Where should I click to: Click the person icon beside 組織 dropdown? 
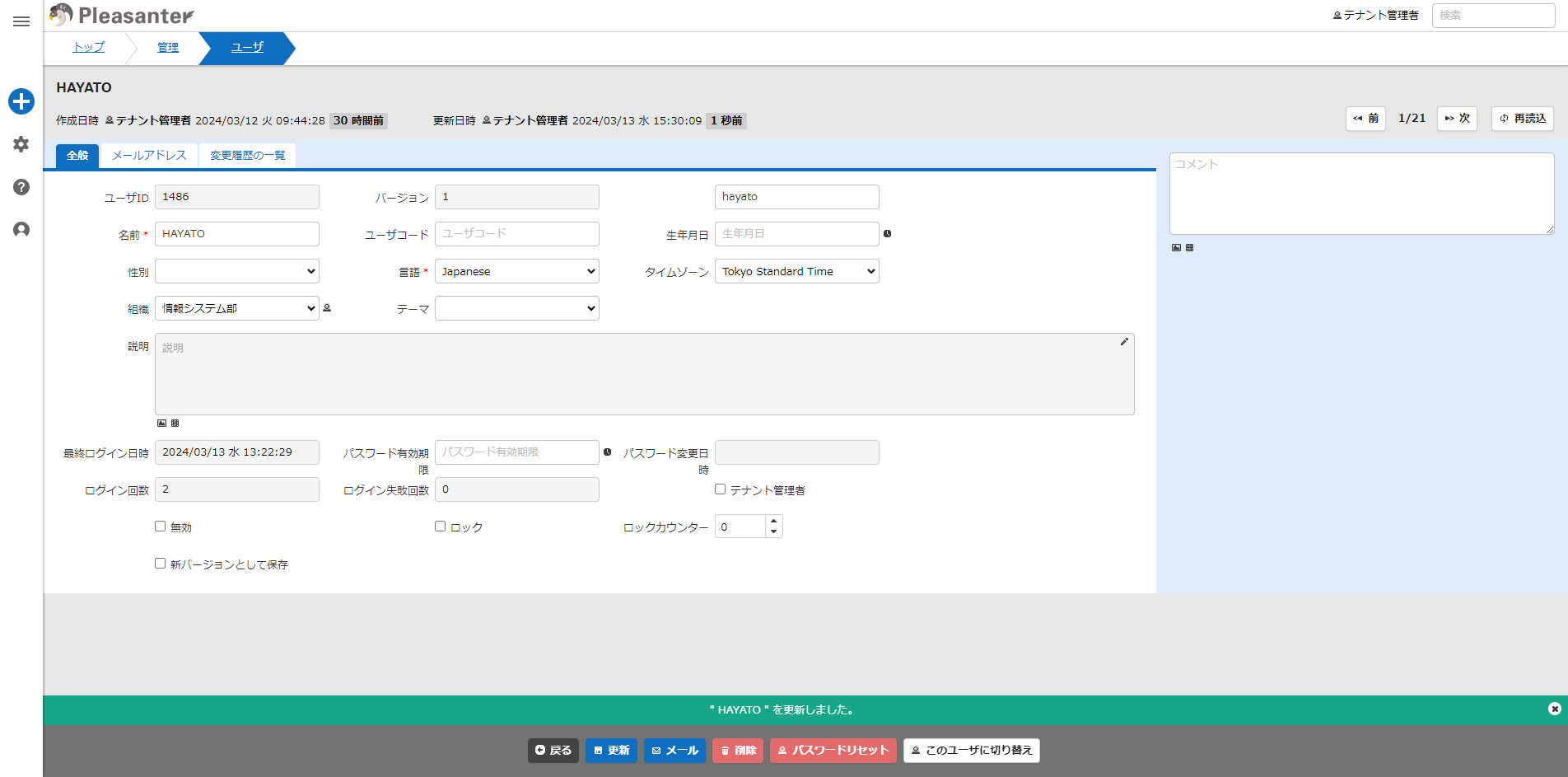pos(327,308)
